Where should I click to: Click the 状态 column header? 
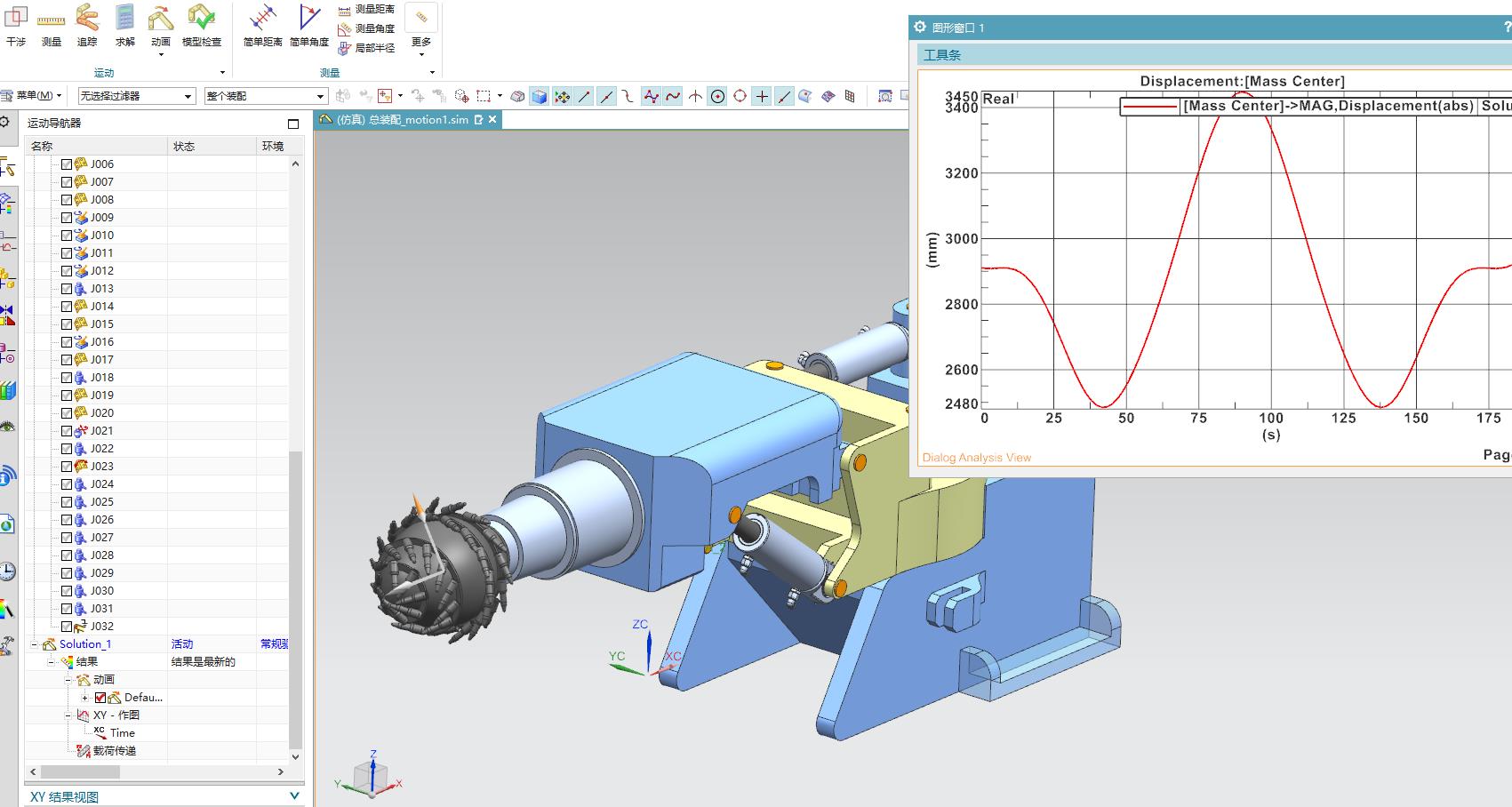[x=212, y=146]
